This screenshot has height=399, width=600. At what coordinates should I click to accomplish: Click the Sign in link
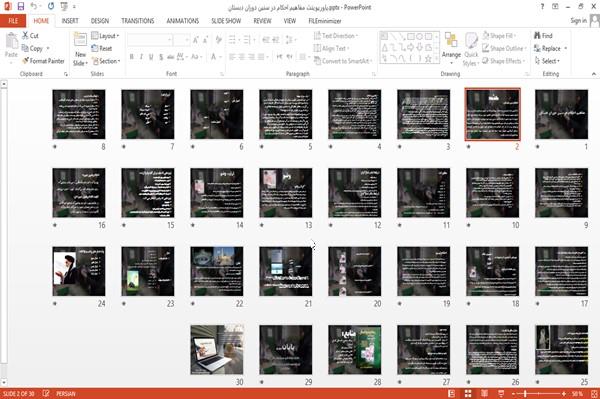(578, 21)
